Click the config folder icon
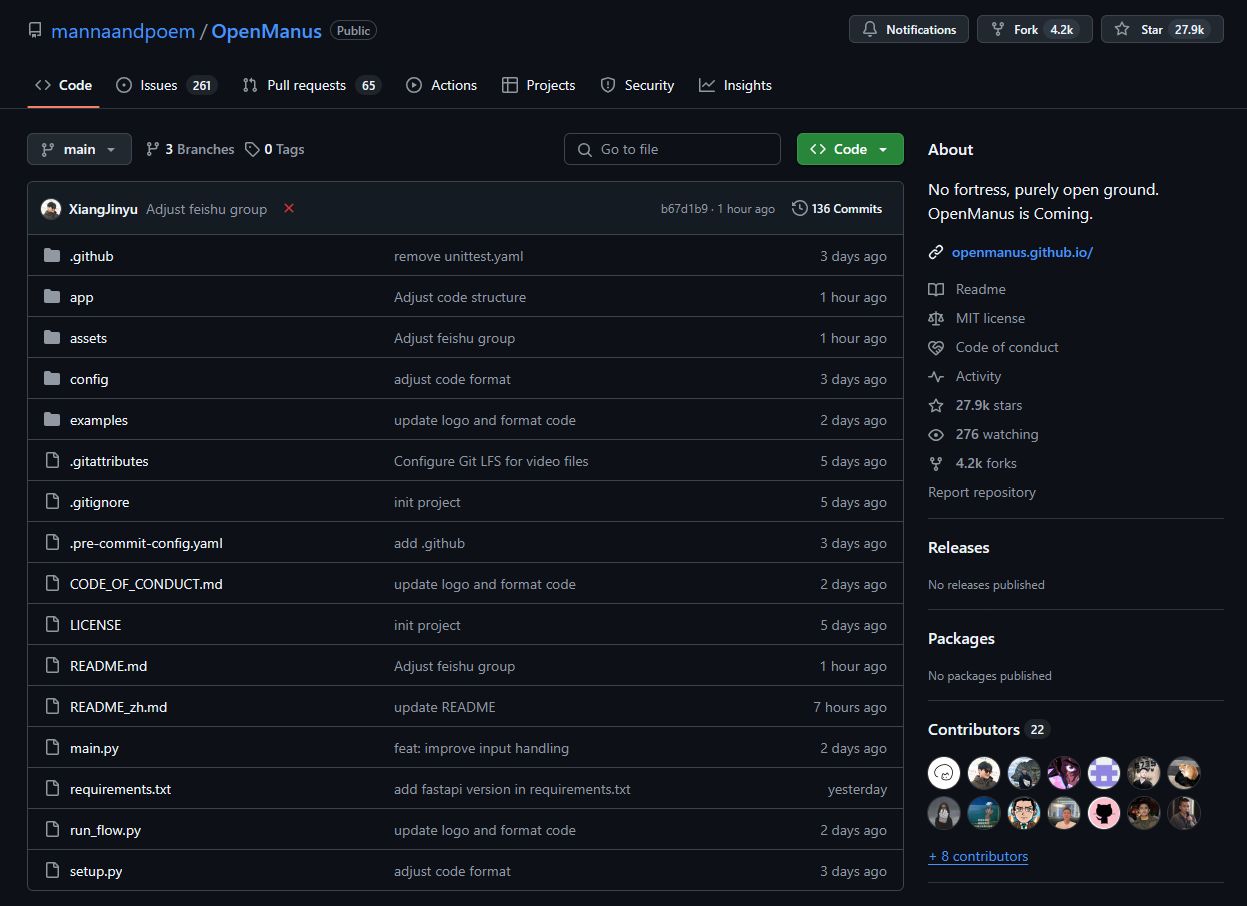The width and height of the screenshot is (1247, 906). tap(52, 379)
